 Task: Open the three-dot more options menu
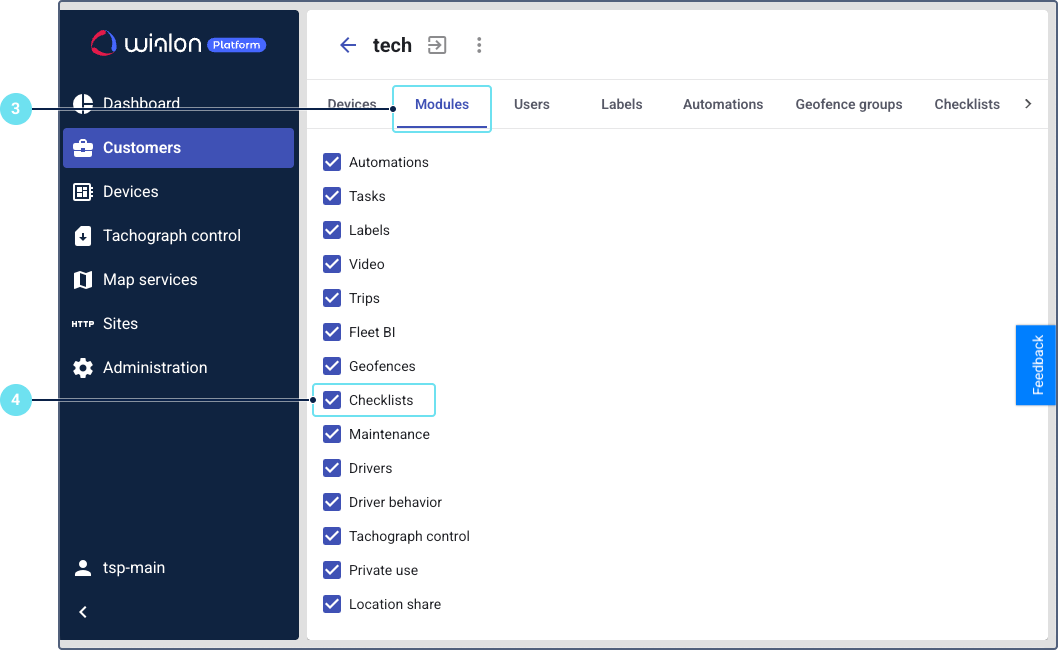tap(479, 45)
